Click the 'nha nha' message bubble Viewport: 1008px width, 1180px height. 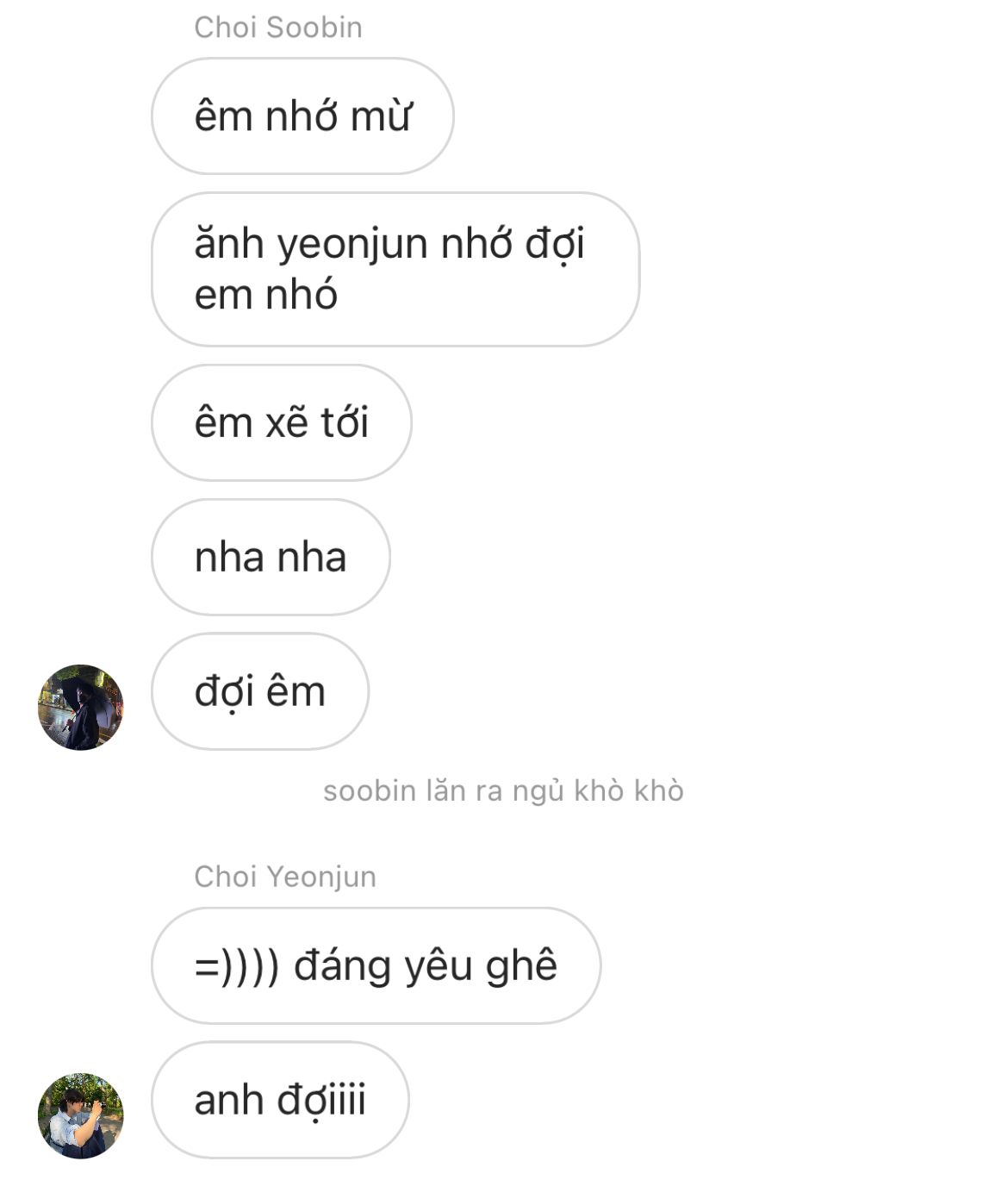click(x=271, y=558)
